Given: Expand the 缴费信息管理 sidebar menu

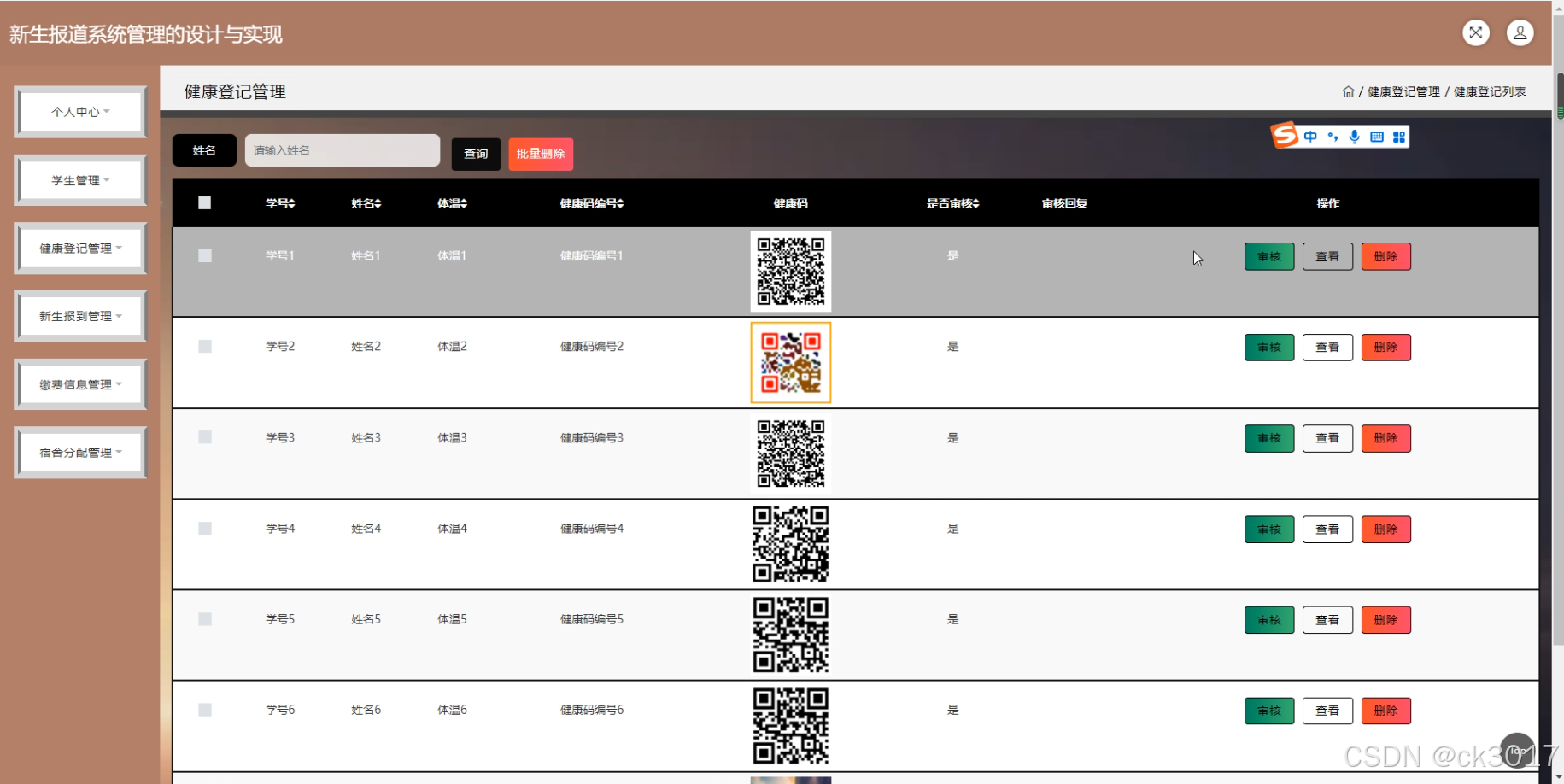Looking at the screenshot, I should 80,384.
